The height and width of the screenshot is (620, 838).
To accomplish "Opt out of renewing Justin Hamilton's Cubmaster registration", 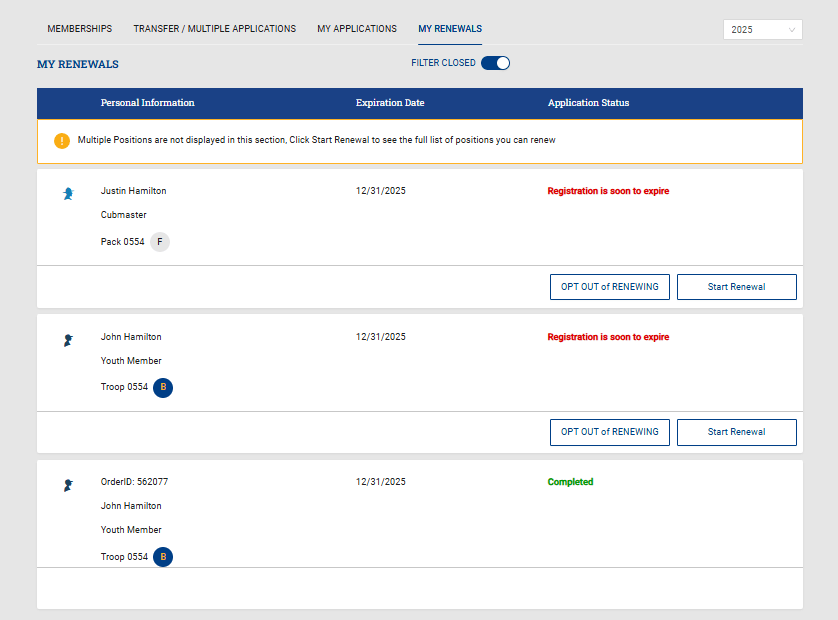I will 609,287.
